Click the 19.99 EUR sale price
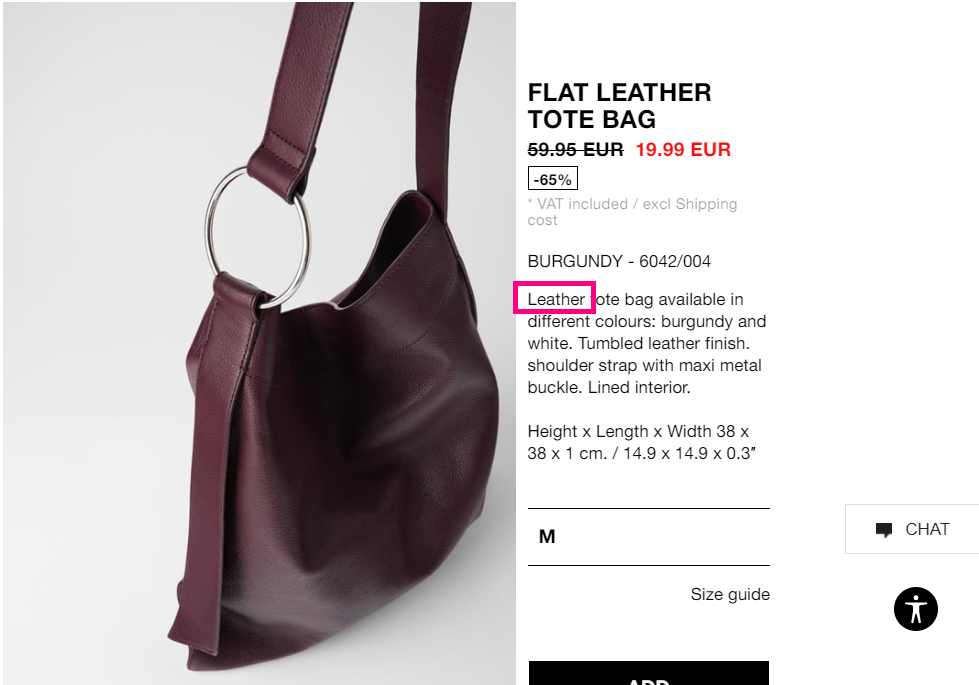 click(683, 149)
